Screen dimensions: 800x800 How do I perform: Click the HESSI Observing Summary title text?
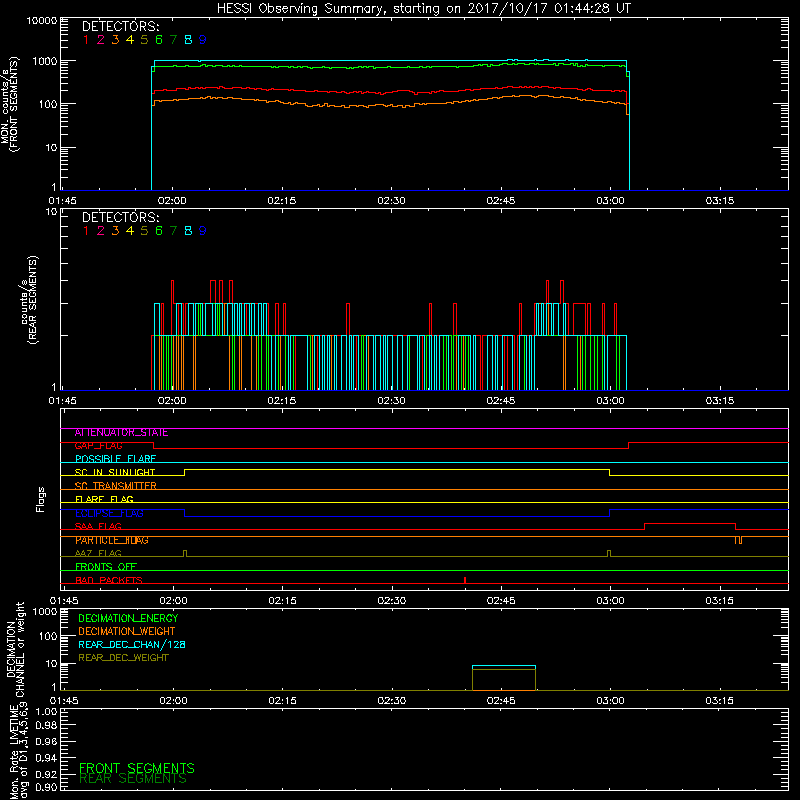click(424, 9)
